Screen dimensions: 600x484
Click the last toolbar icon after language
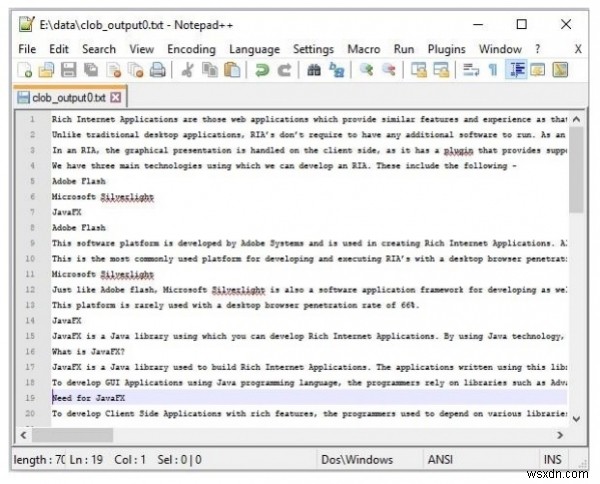560,70
